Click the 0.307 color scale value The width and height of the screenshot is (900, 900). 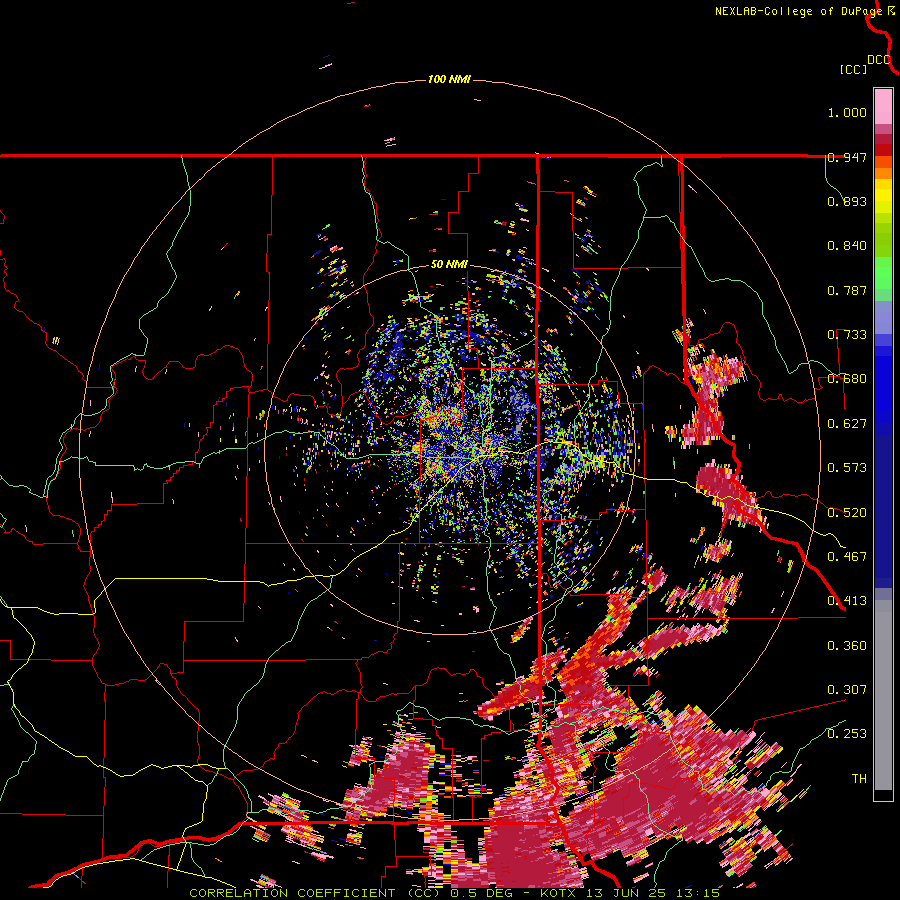[x=847, y=690]
